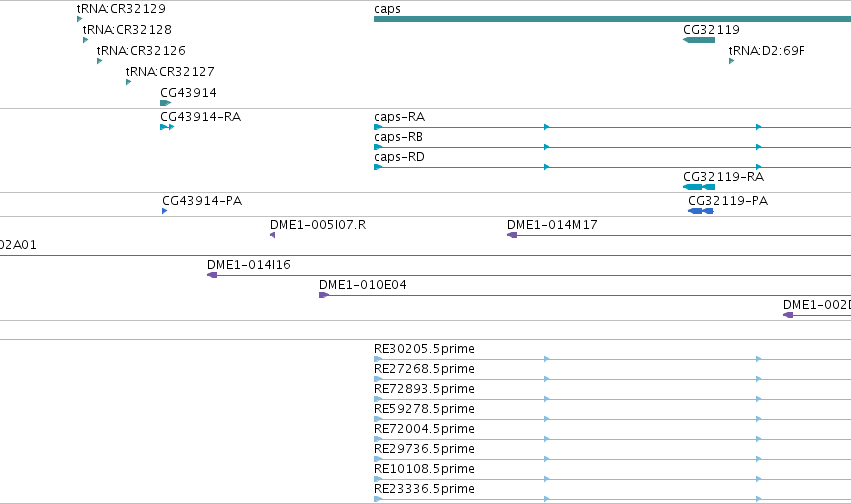Screen dimensions: 851x504
Task: Click the tRNA:CR32126 arrow glyph
Action: click(x=99, y=61)
